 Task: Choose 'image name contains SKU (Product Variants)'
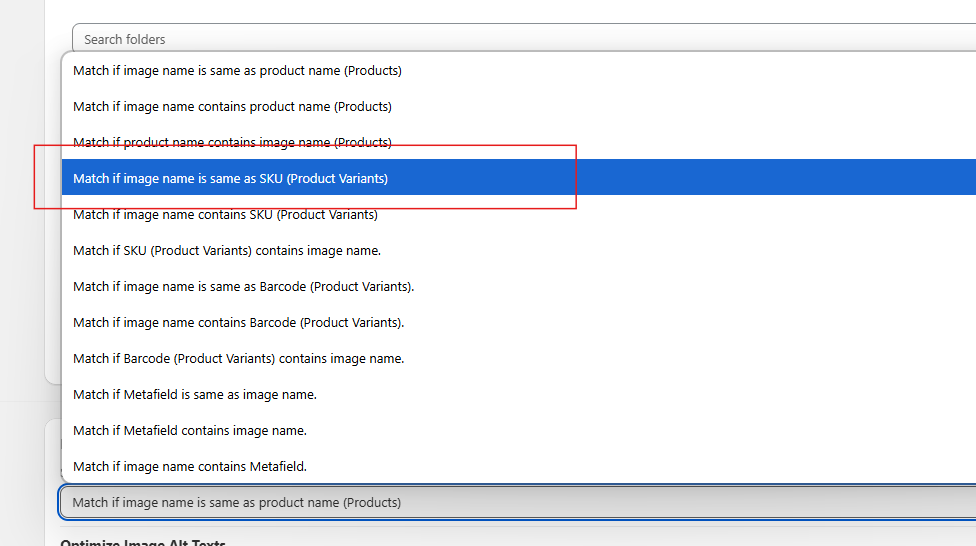click(x=225, y=215)
